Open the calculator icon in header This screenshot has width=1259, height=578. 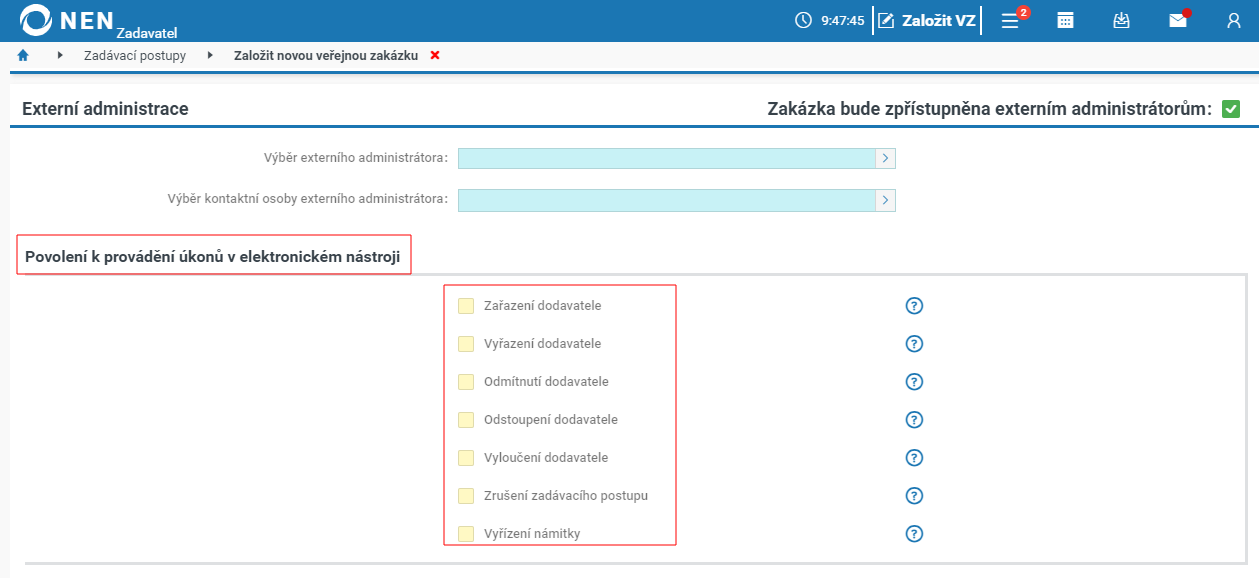(1066, 20)
